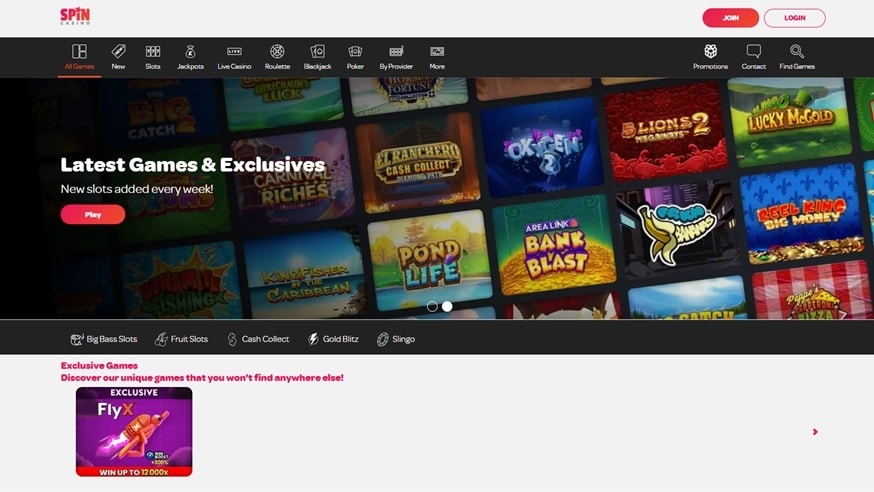
Task: Click the Gold Blitz label
Action: pos(341,339)
